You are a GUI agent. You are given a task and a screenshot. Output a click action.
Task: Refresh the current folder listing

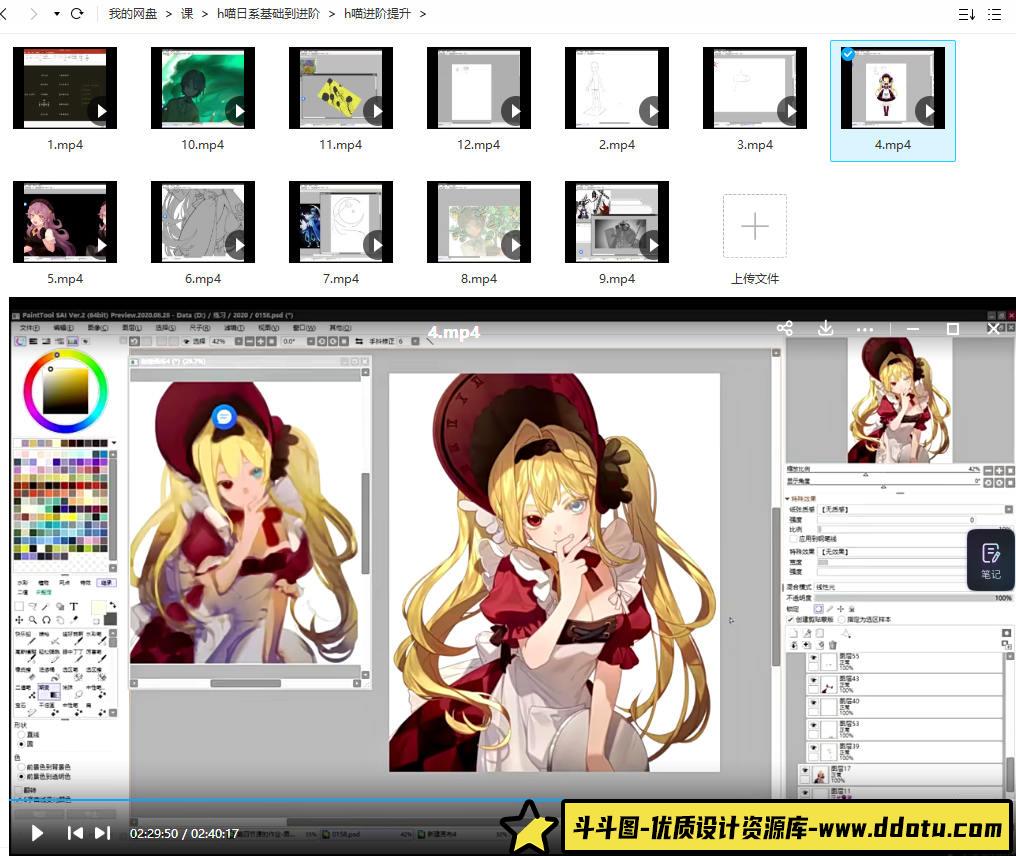point(77,14)
